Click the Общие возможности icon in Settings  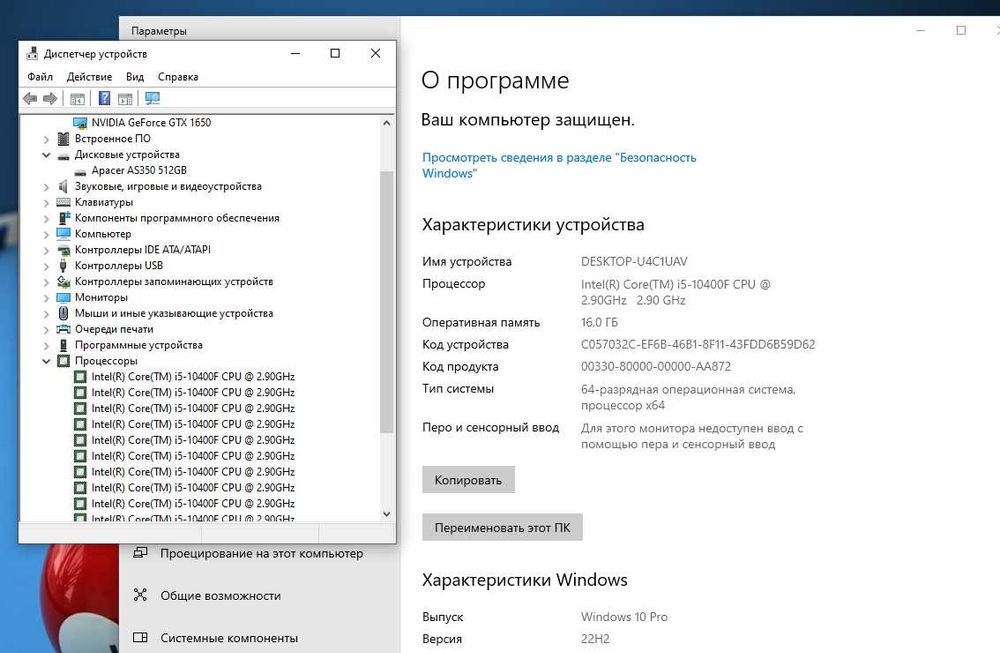[x=140, y=595]
